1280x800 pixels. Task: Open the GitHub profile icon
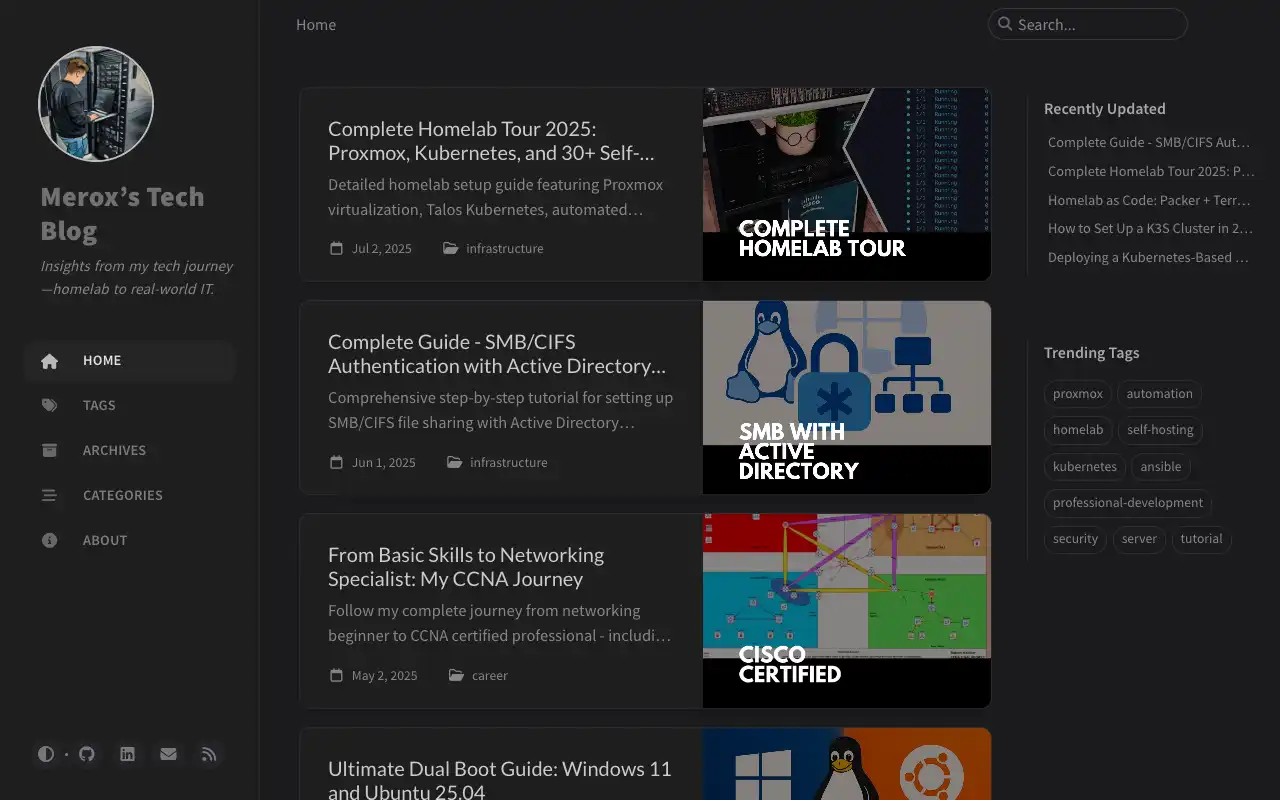tap(87, 754)
